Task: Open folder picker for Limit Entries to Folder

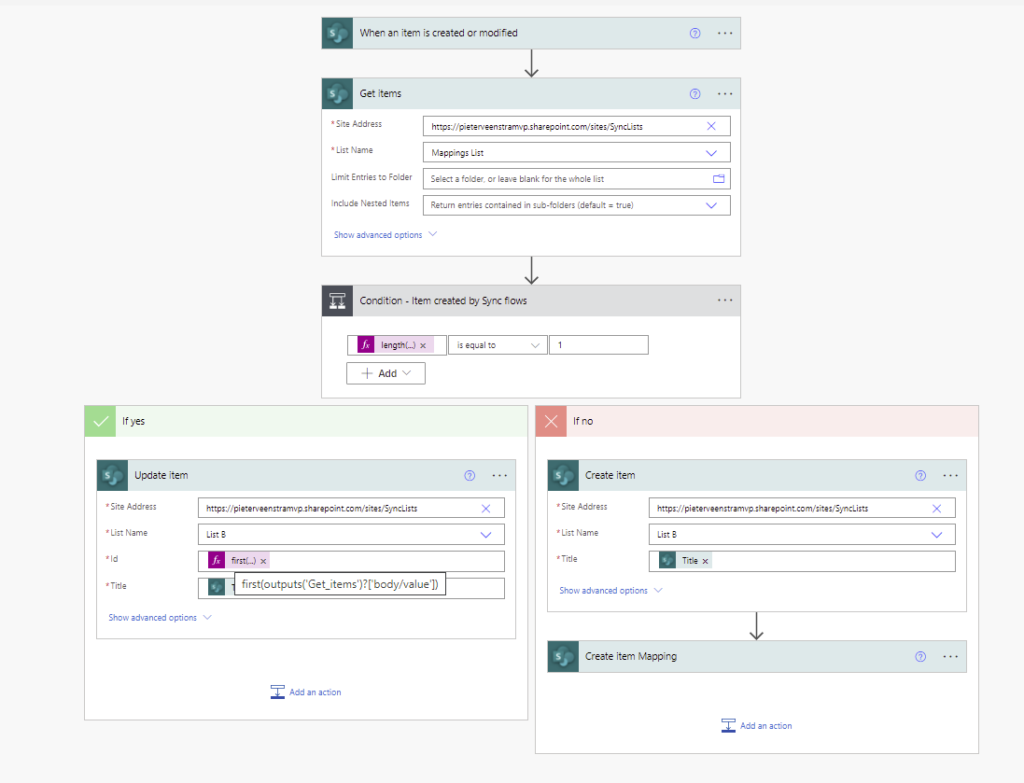Action: pyautogui.click(x=718, y=178)
